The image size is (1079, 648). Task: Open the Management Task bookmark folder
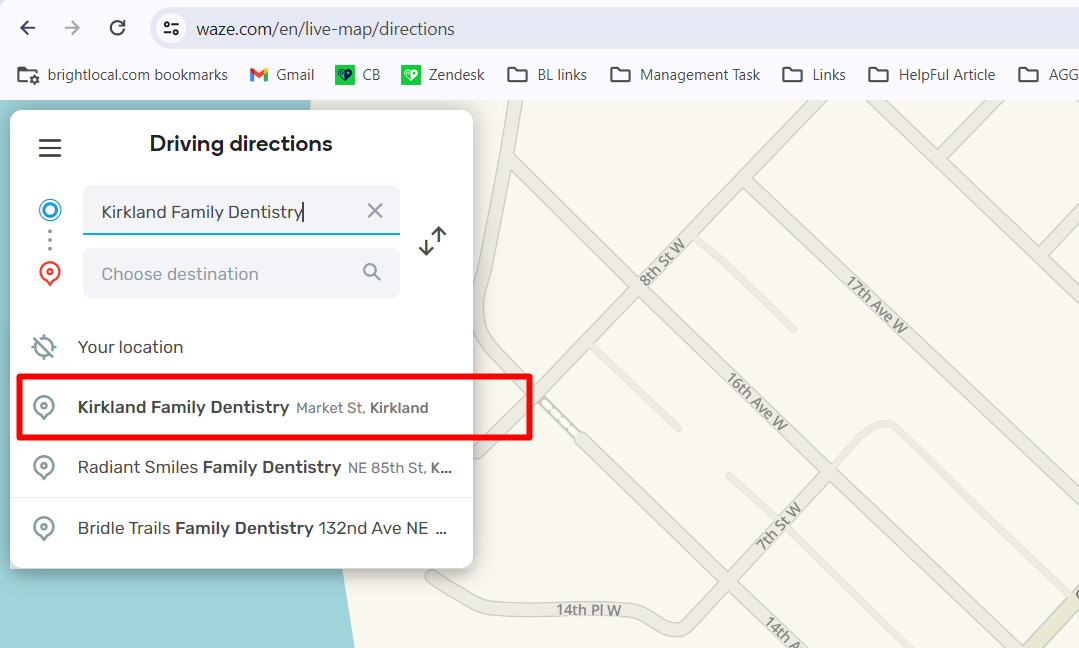685,74
